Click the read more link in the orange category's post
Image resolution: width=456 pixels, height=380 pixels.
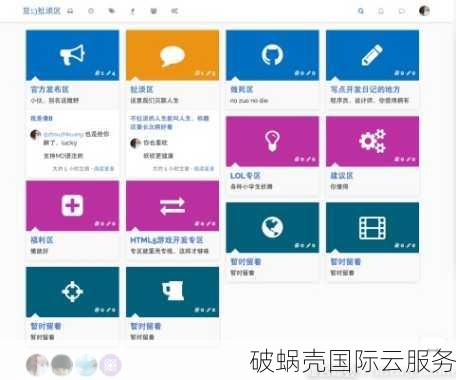coord(204,169)
